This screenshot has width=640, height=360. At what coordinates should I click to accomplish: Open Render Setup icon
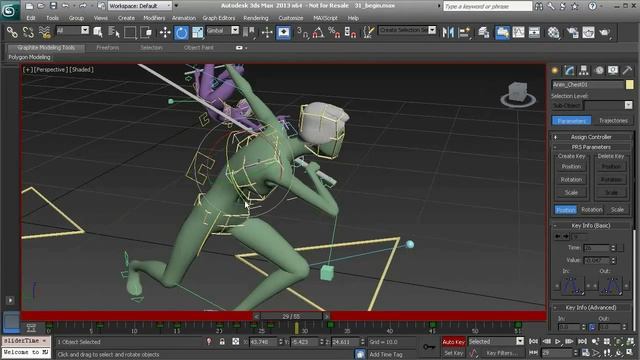[x=572, y=32]
